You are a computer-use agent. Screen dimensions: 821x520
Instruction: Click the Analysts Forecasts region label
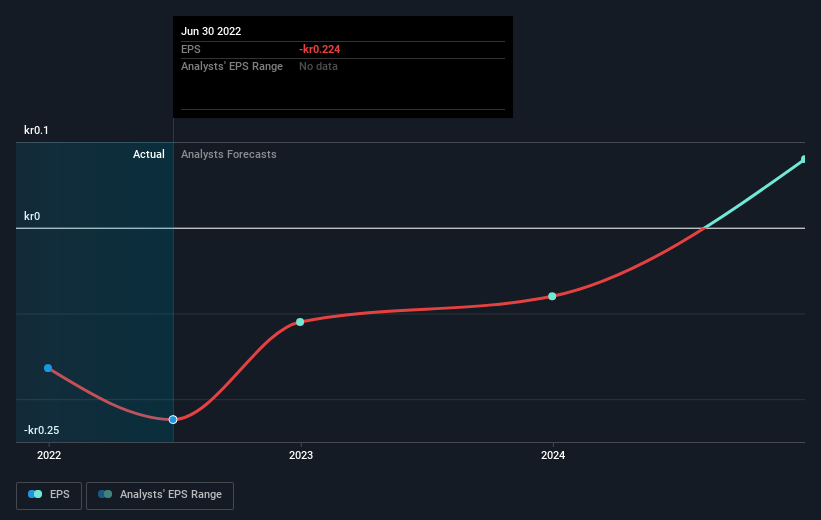(x=229, y=154)
